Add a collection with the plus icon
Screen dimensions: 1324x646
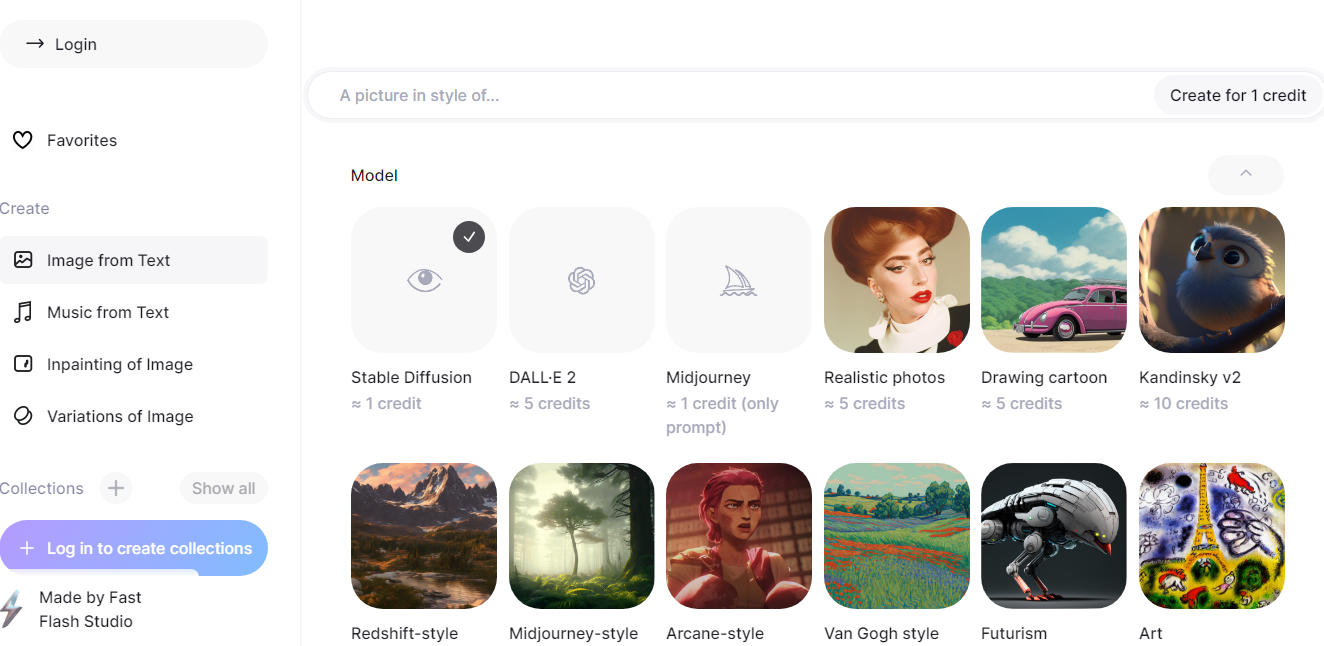pos(116,488)
